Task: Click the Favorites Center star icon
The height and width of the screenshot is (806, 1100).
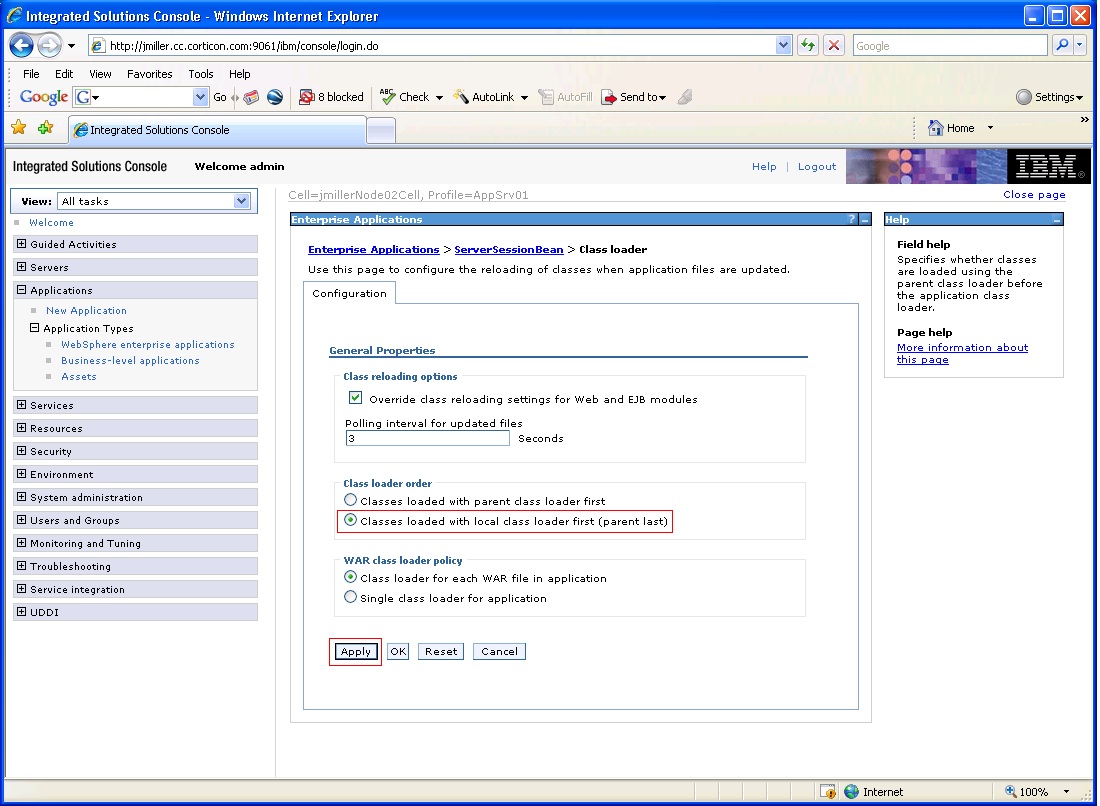Action: coord(19,128)
